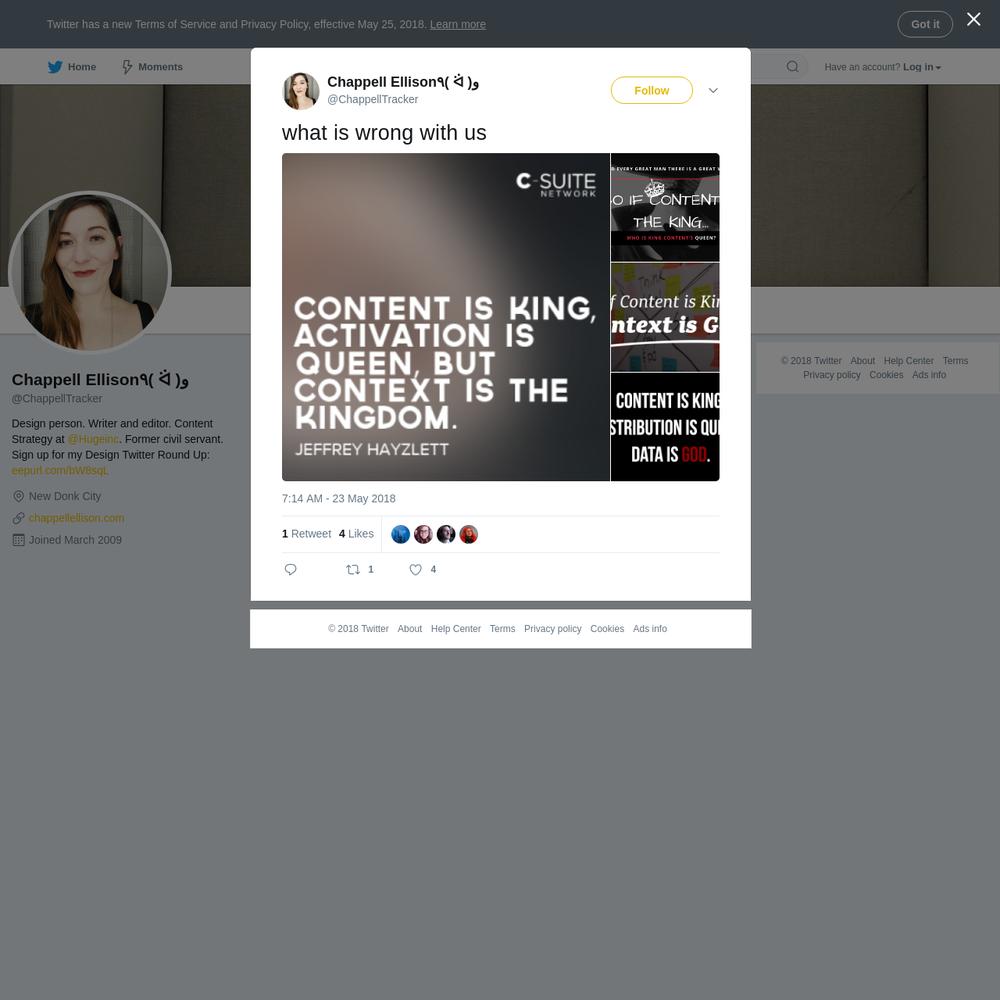View the 1 Retweet list
The width and height of the screenshot is (1000, 1000).
(x=306, y=534)
